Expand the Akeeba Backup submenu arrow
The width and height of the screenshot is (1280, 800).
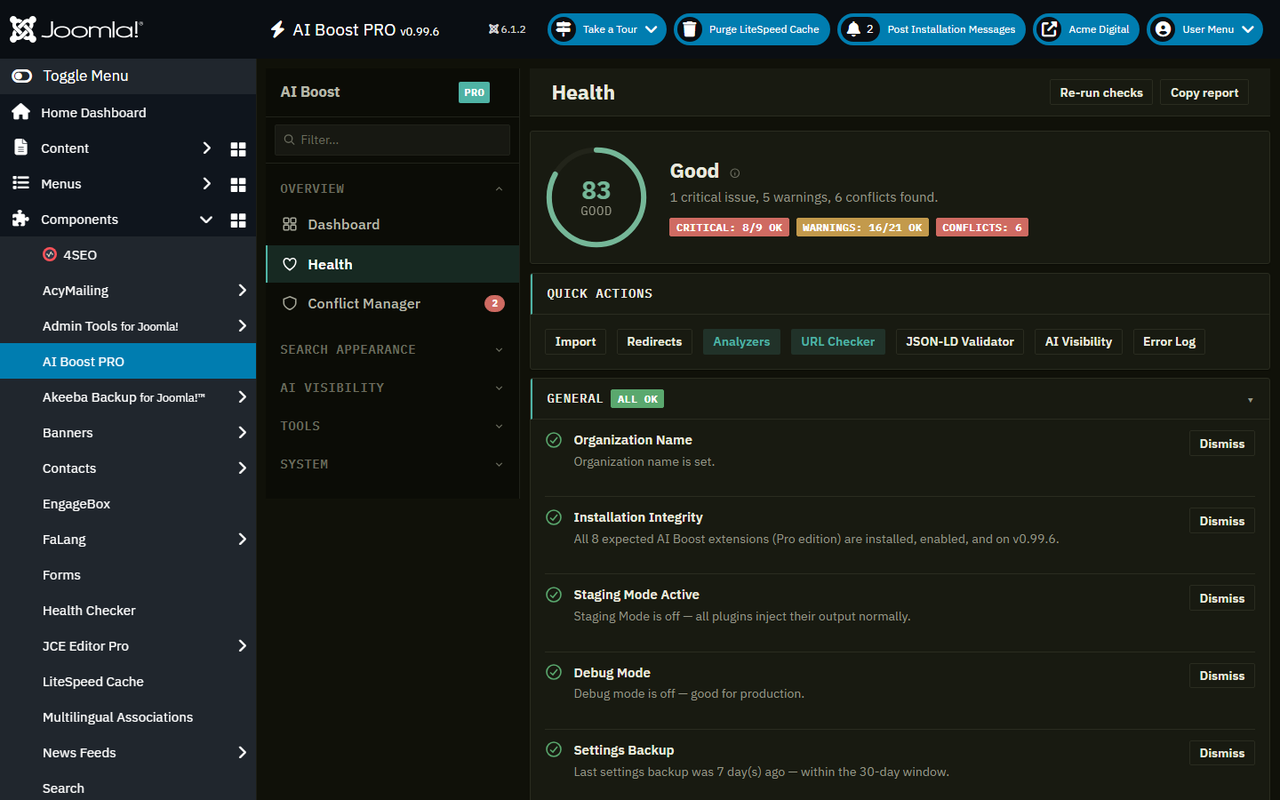point(242,397)
